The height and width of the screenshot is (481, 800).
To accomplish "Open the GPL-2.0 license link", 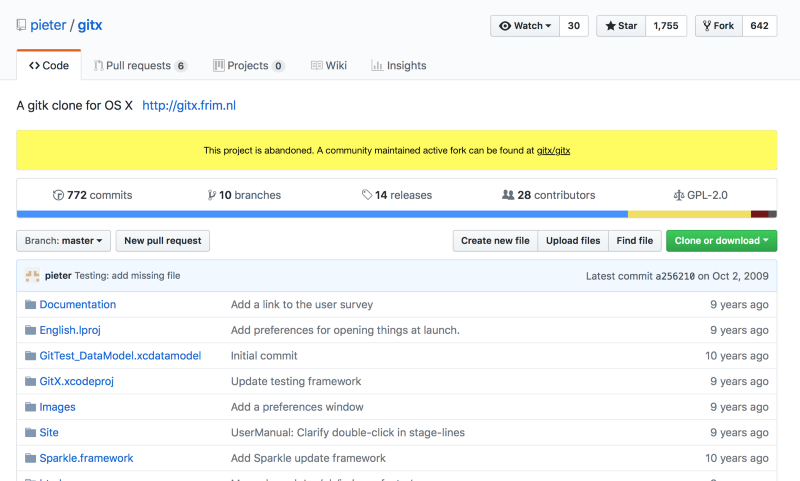I will point(701,195).
